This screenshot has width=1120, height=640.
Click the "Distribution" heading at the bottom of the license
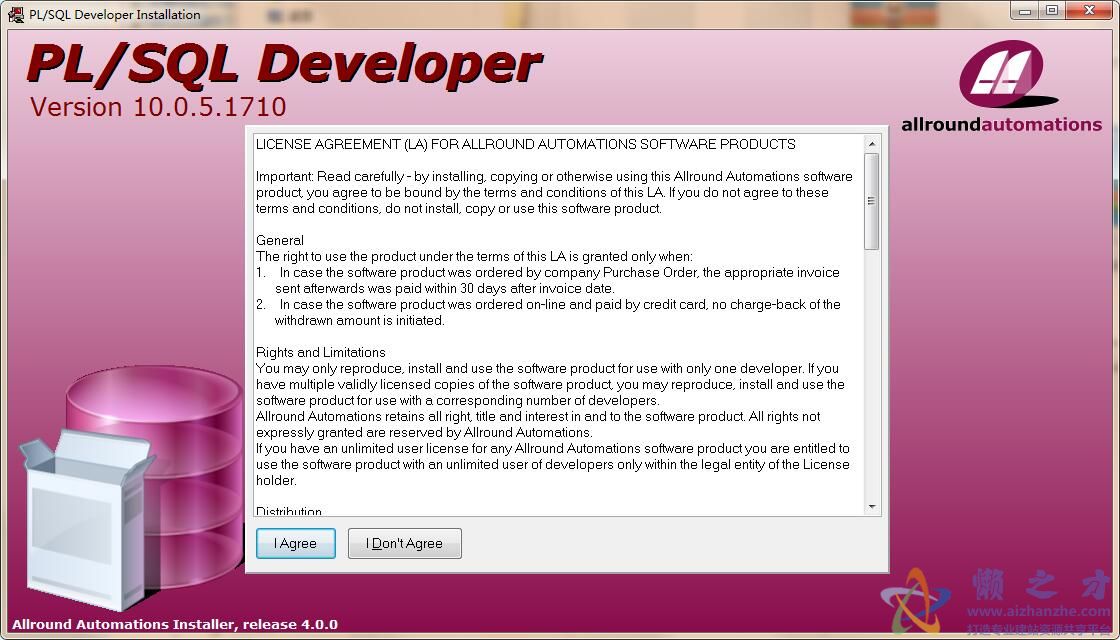tap(289, 511)
